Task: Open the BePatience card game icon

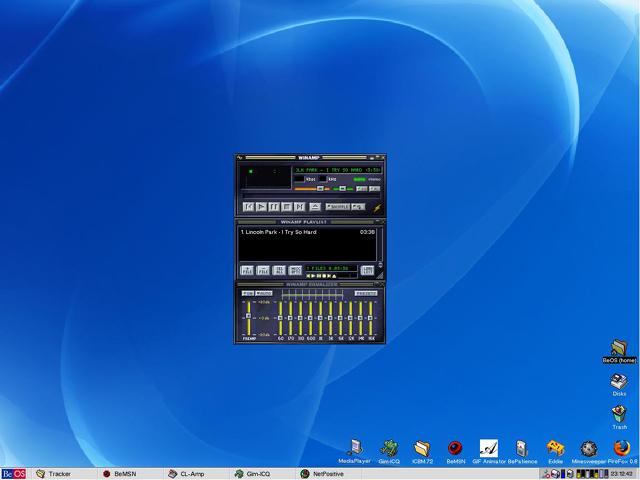Action: [522, 451]
